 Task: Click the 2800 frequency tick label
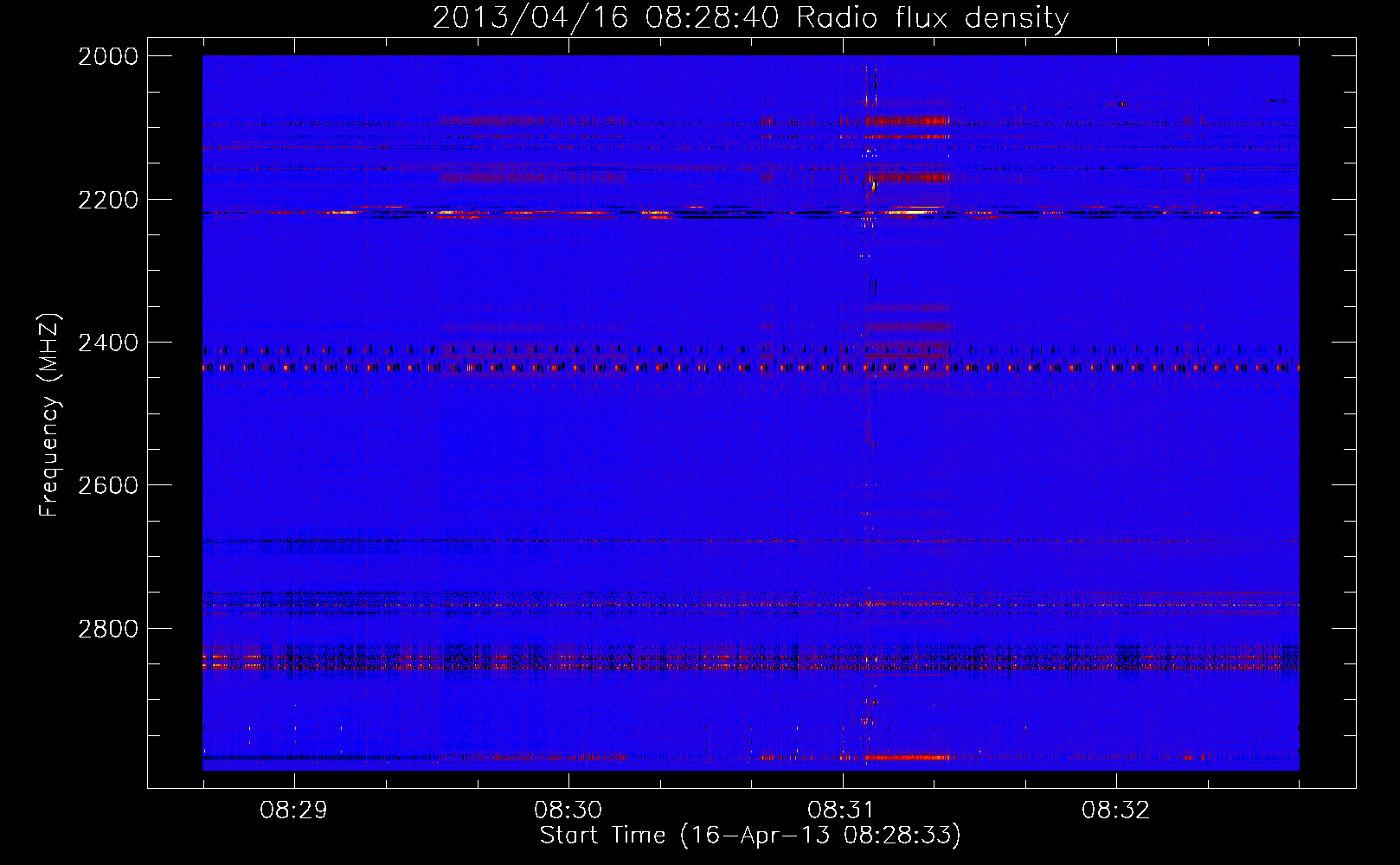click(108, 628)
